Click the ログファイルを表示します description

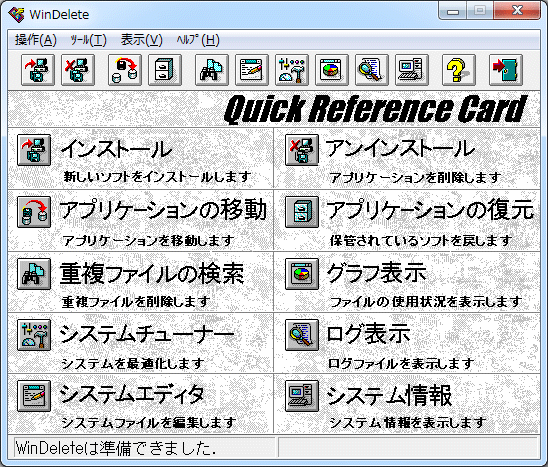point(401,364)
